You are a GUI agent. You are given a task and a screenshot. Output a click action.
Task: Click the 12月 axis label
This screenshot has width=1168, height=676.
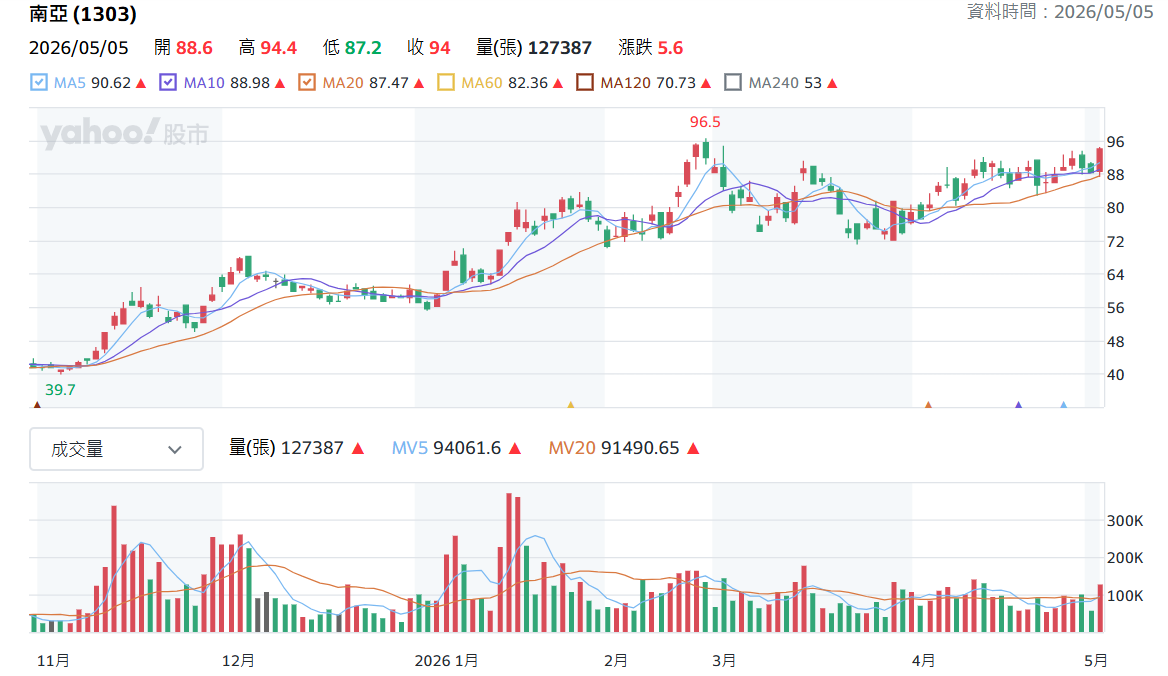point(238,660)
